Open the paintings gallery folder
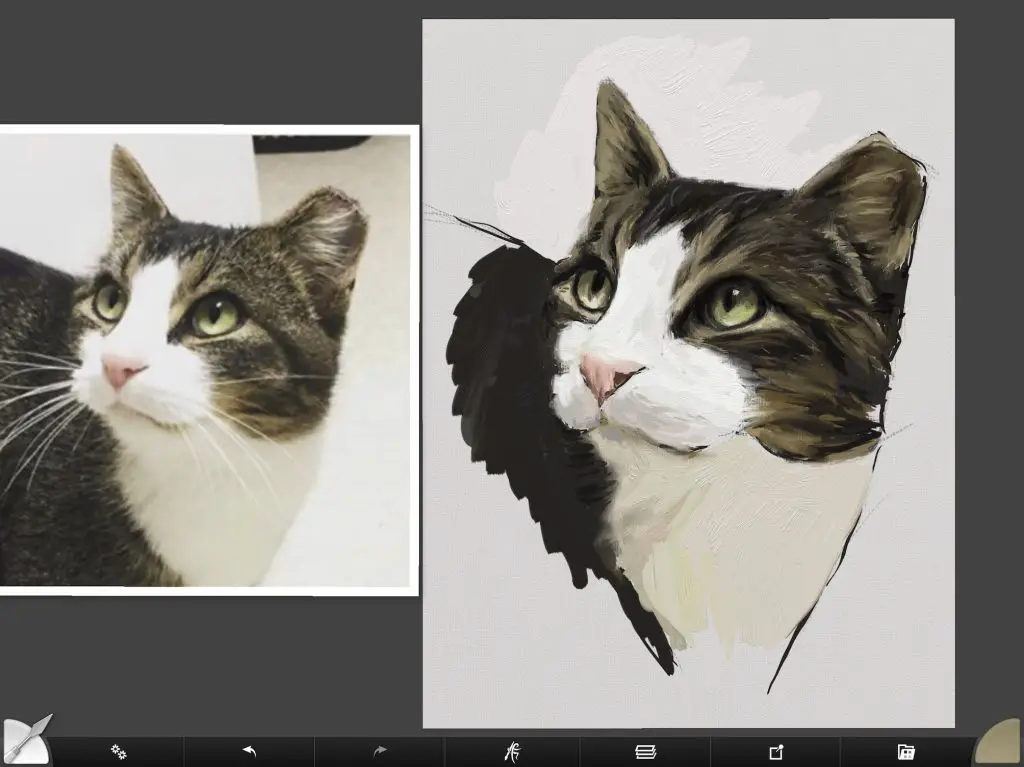1024x767 pixels. click(906, 752)
